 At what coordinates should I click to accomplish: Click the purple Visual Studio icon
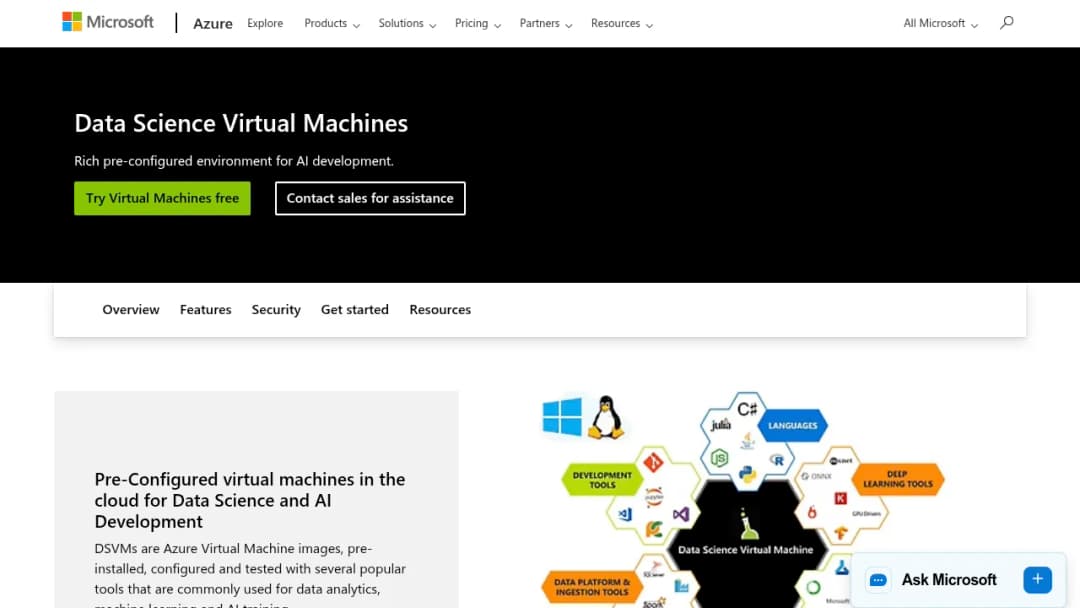tap(681, 514)
